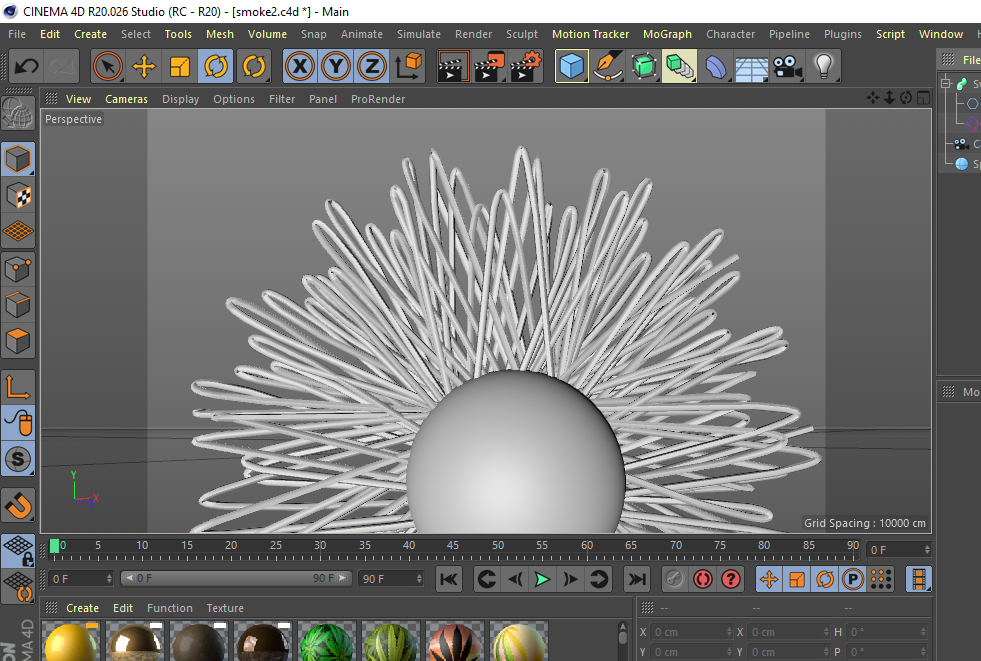Click the greyed Redo arrow icon
Viewport: 981px width, 661px height.
click(x=61, y=66)
